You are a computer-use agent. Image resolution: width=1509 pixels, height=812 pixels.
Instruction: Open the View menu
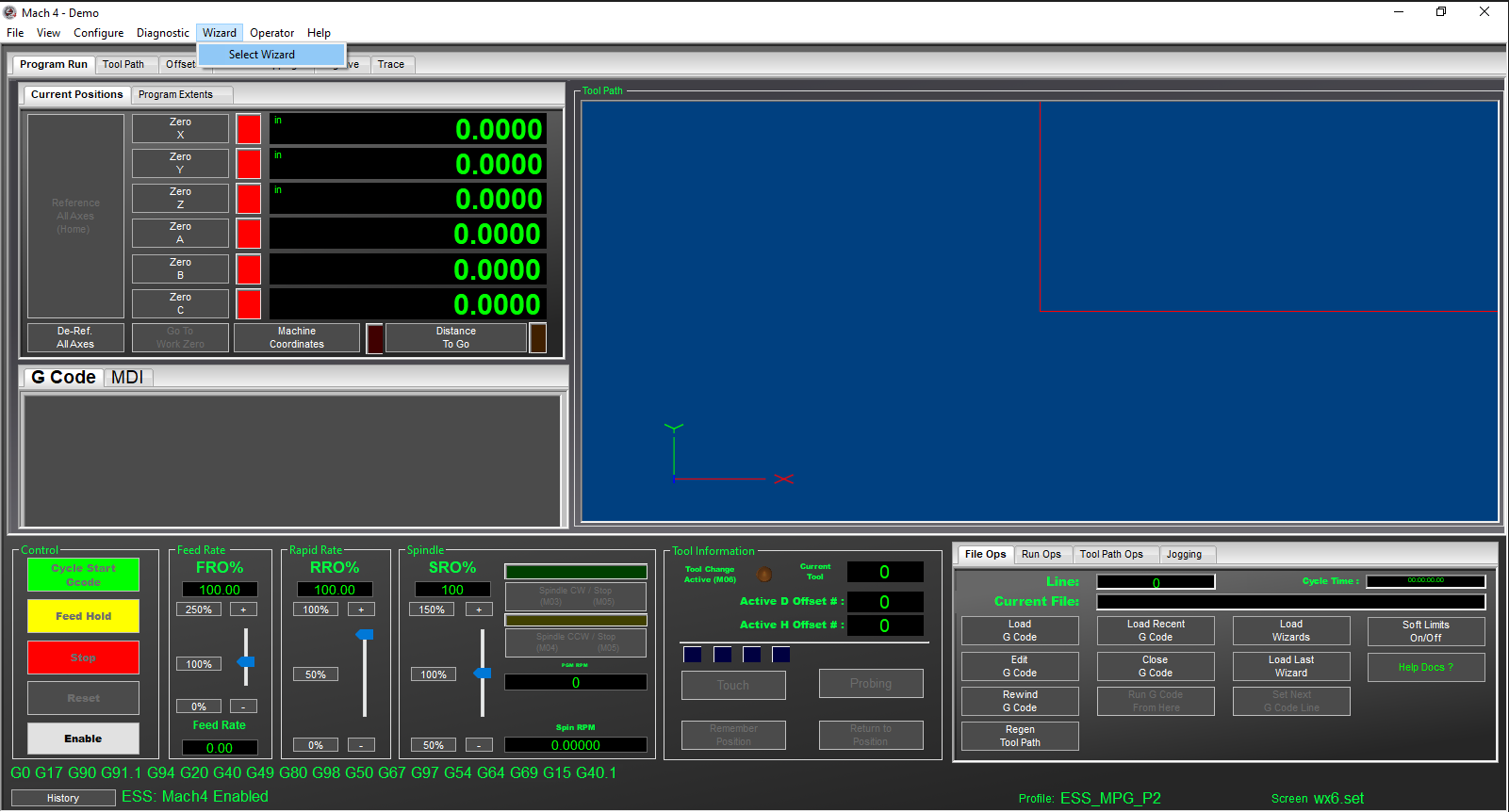[48, 33]
